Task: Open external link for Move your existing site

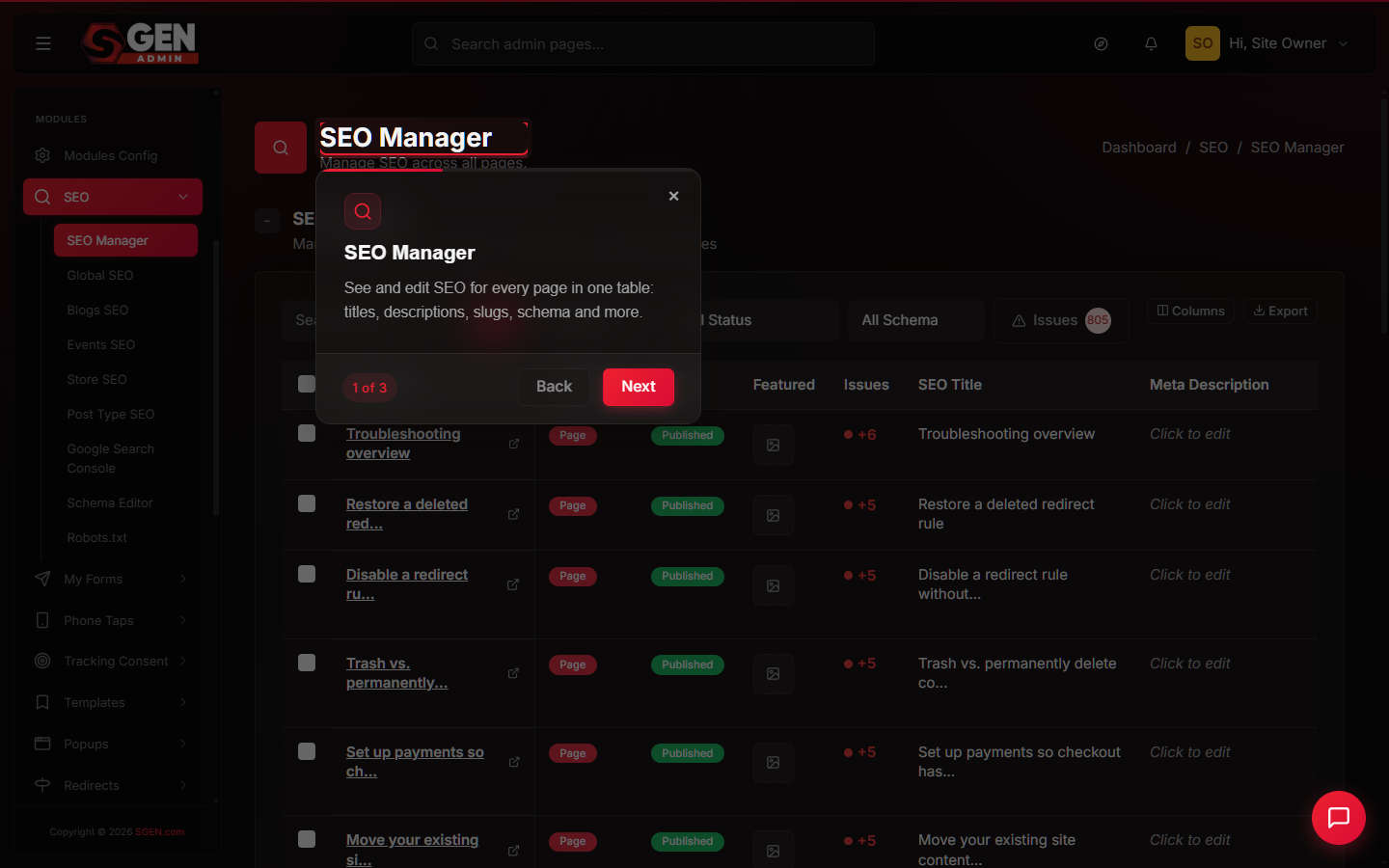Action: click(x=514, y=851)
